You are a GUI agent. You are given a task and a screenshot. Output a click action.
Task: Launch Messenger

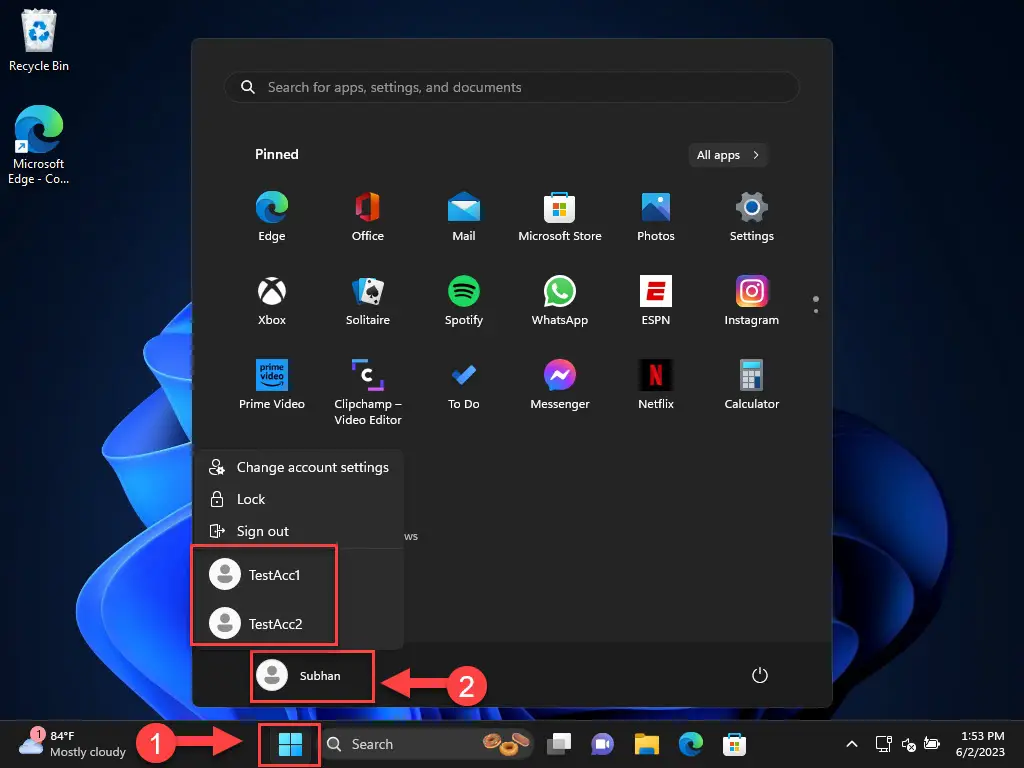coord(560,385)
